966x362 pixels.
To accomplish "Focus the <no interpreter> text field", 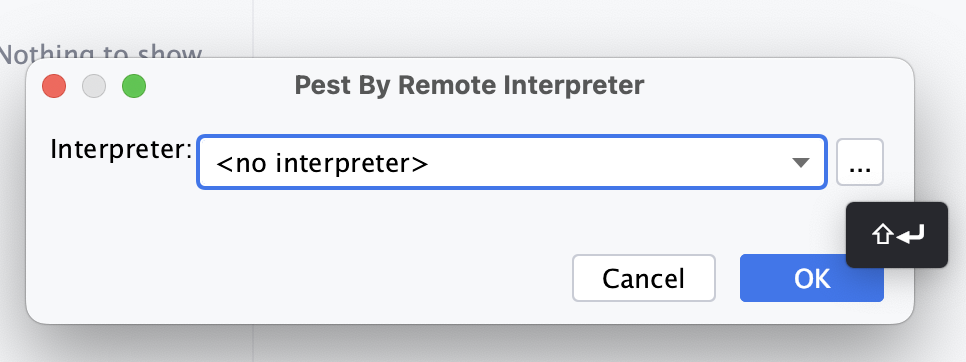I will click(322, 164).
